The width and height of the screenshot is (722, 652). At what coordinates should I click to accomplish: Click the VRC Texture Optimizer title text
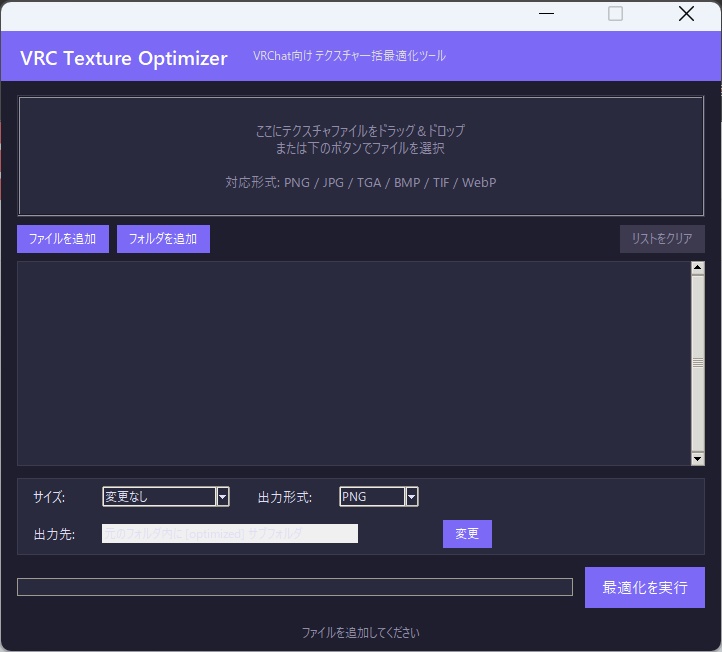coord(124,58)
